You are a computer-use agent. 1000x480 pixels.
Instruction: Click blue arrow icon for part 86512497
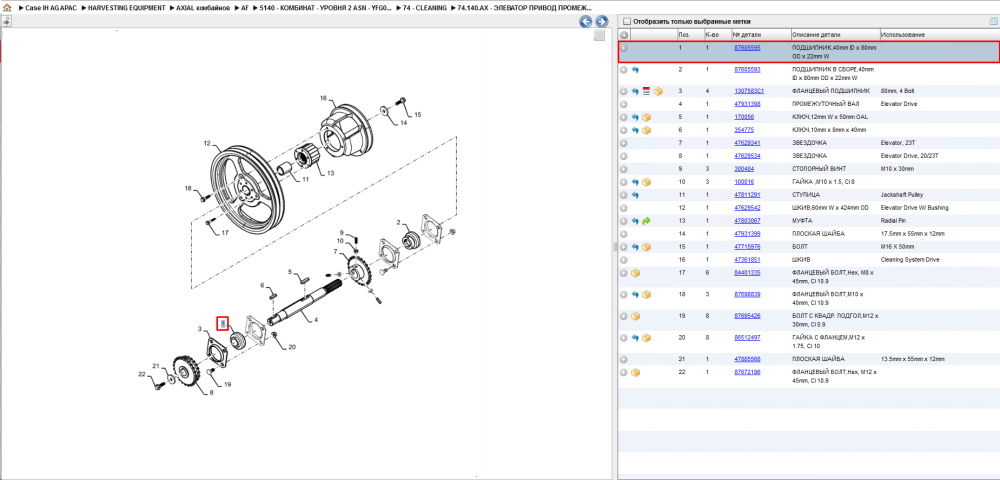pos(635,338)
